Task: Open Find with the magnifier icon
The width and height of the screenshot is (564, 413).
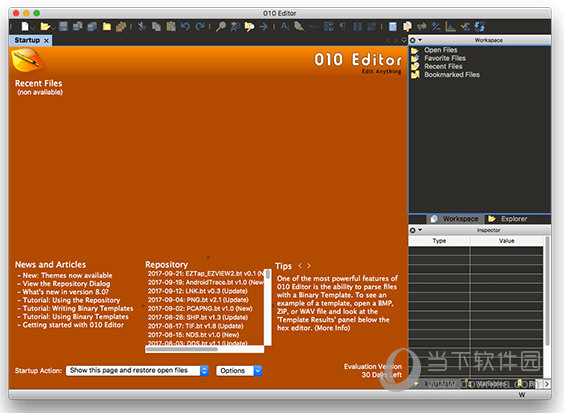Action: (x=220, y=26)
